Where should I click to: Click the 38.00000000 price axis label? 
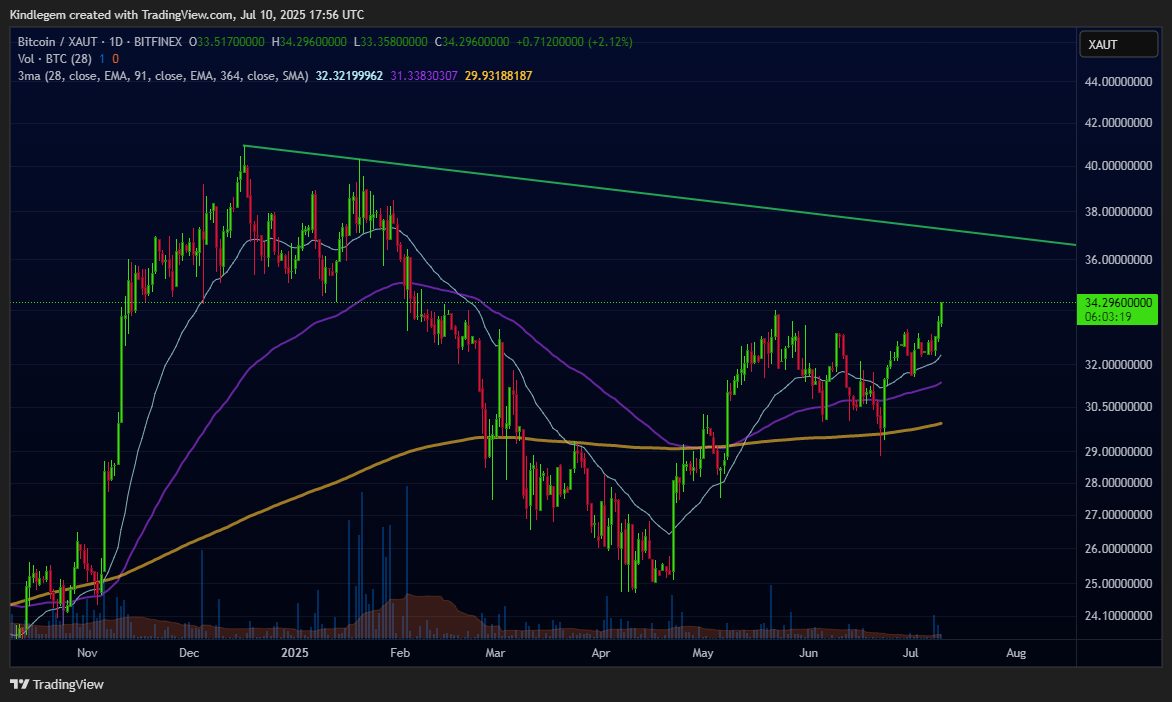click(x=1118, y=212)
